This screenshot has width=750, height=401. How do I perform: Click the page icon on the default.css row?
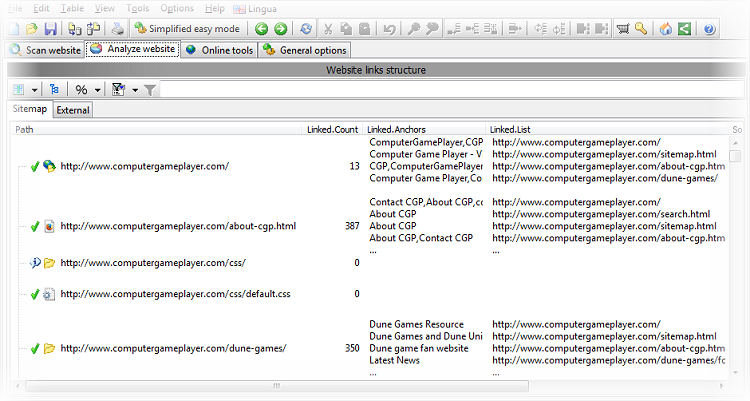coord(49,294)
